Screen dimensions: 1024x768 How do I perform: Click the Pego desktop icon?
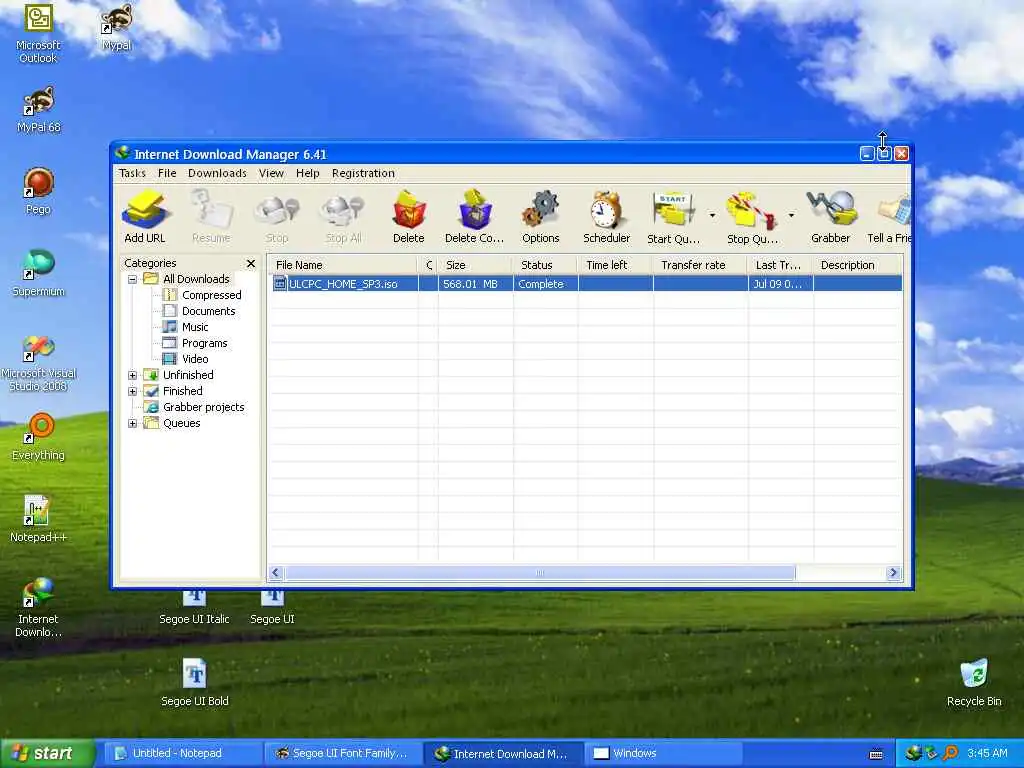[38, 191]
